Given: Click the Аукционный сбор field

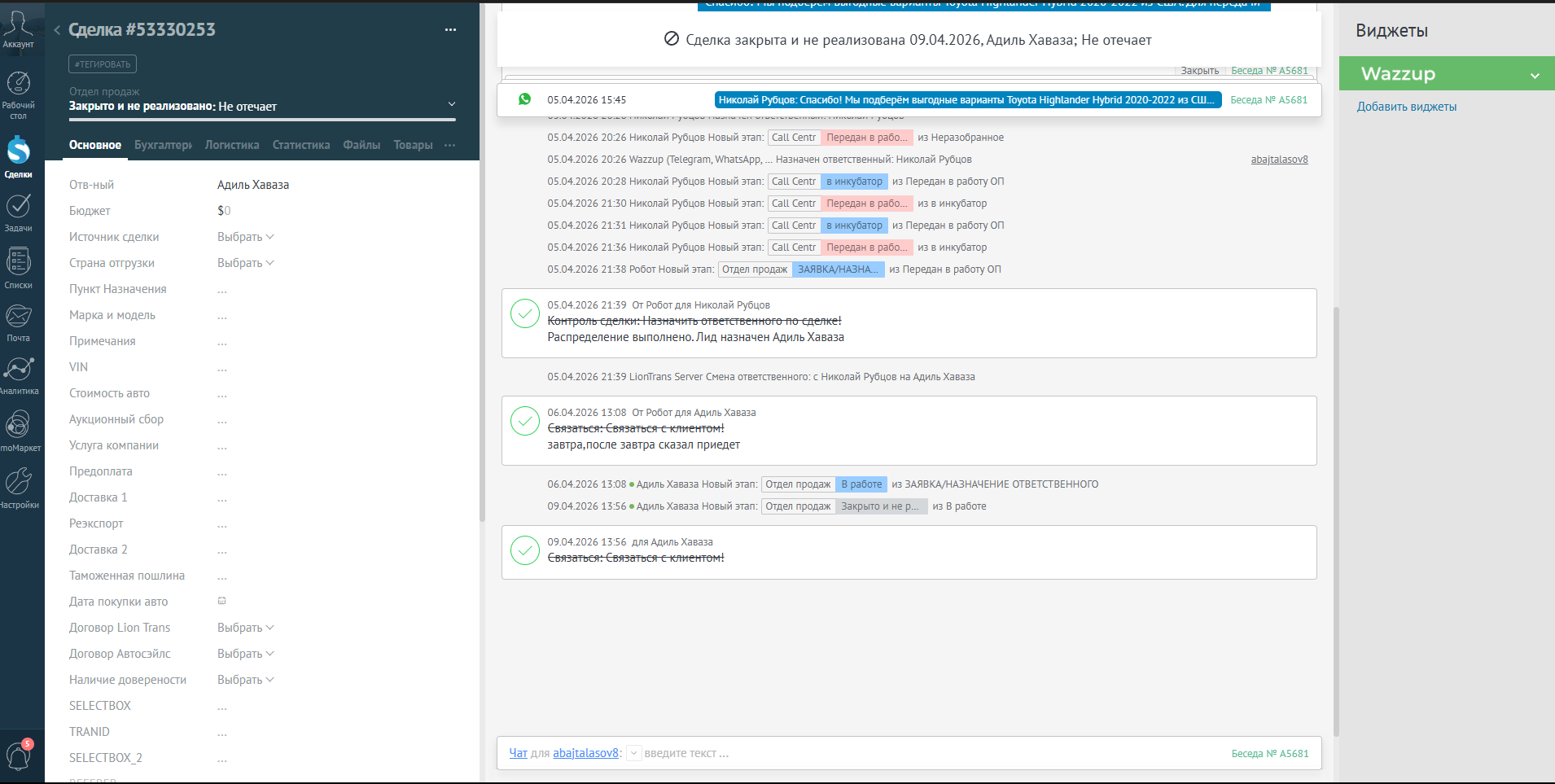Looking at the screenshot, I should click(222, 419).
